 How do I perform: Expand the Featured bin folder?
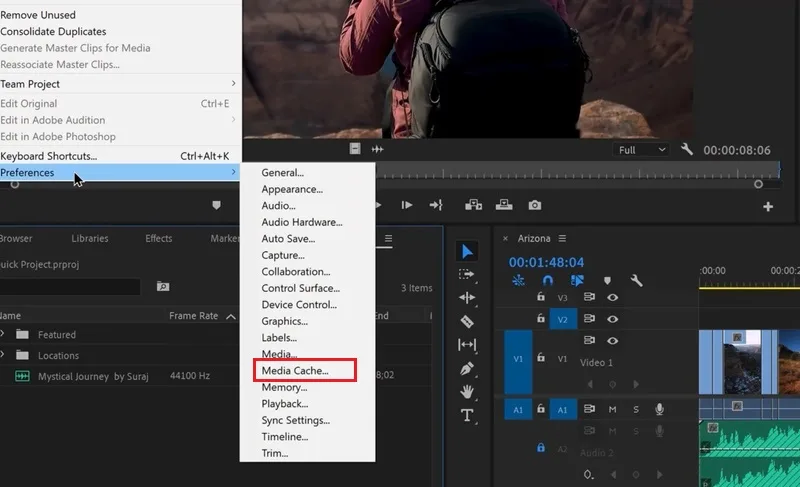(x=3, y=334)
